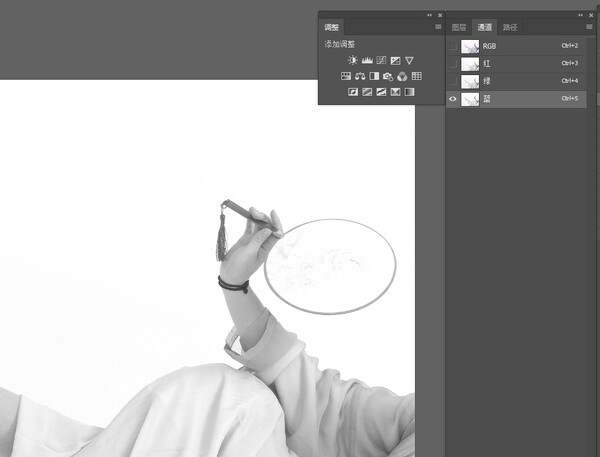Collapse the Channels panel group with double arrows
This screenshot has height=457, width=600.
[580, 15]
